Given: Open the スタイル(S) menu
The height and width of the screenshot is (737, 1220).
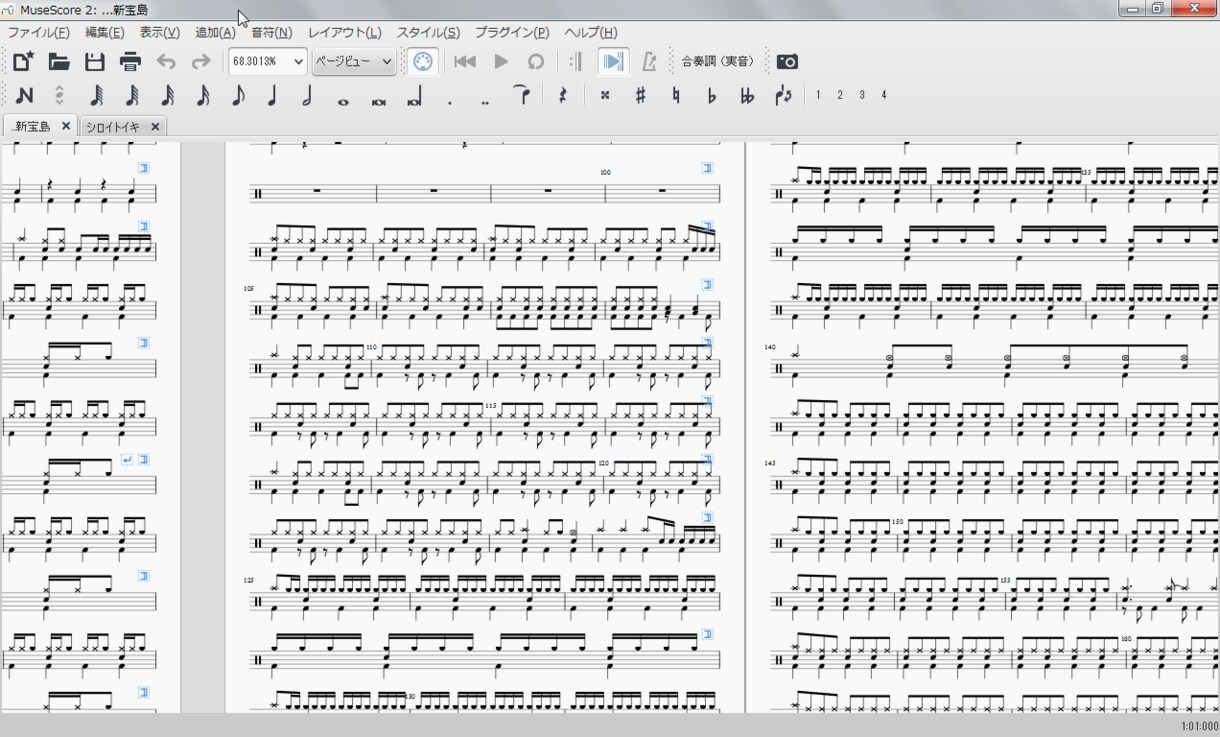Looking at the screenshot, I should (428, 33).
